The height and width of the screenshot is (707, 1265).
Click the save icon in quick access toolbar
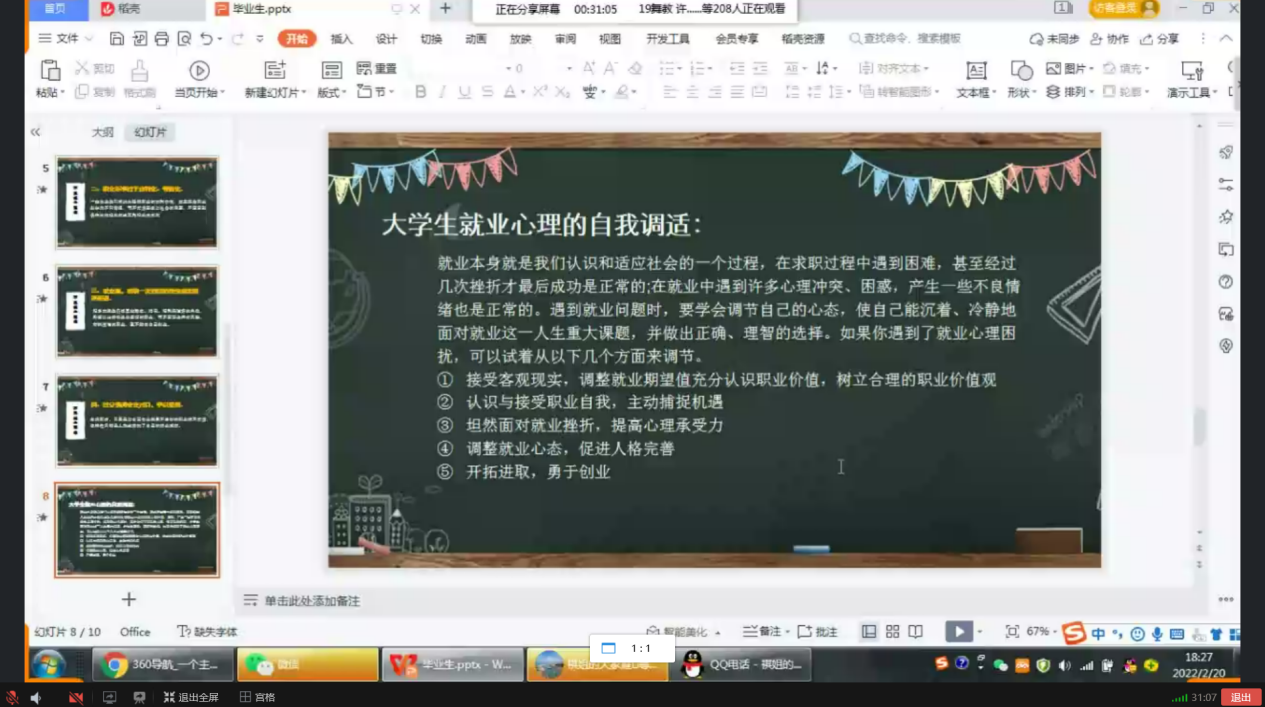[117, 39]
